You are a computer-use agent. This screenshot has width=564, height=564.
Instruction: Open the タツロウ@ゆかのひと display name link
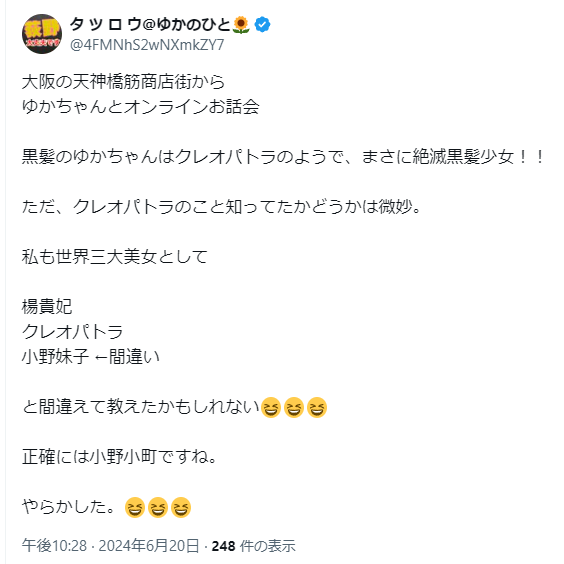click(150, 25)
